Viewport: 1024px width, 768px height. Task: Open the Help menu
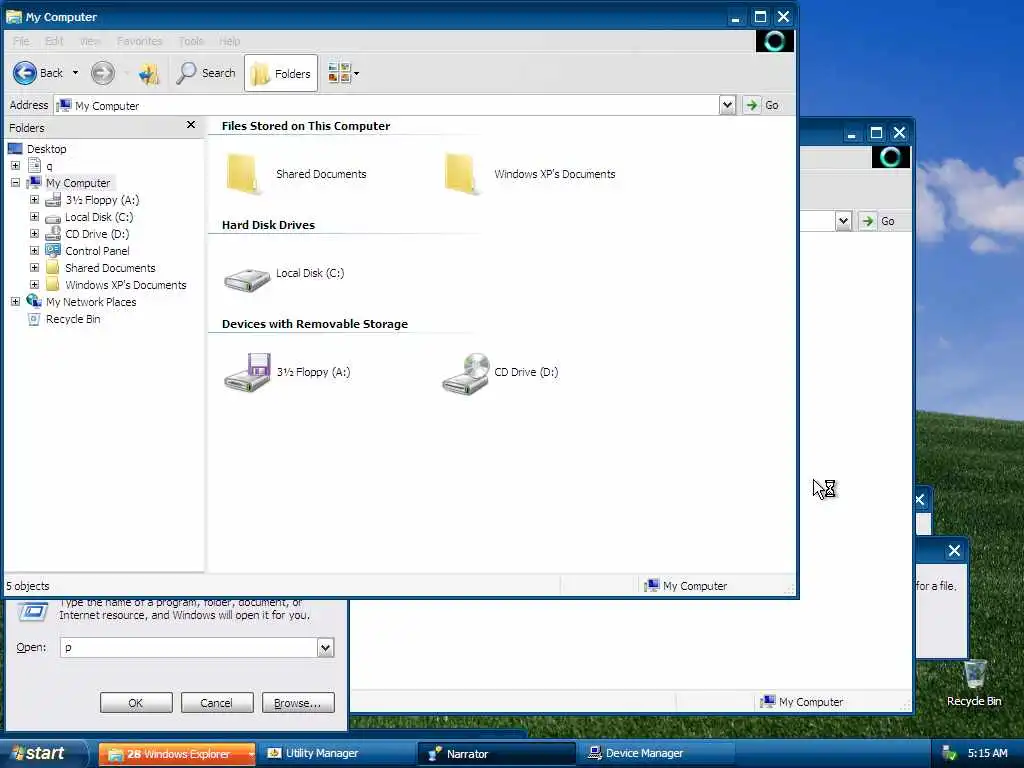(x=229, y=41)
